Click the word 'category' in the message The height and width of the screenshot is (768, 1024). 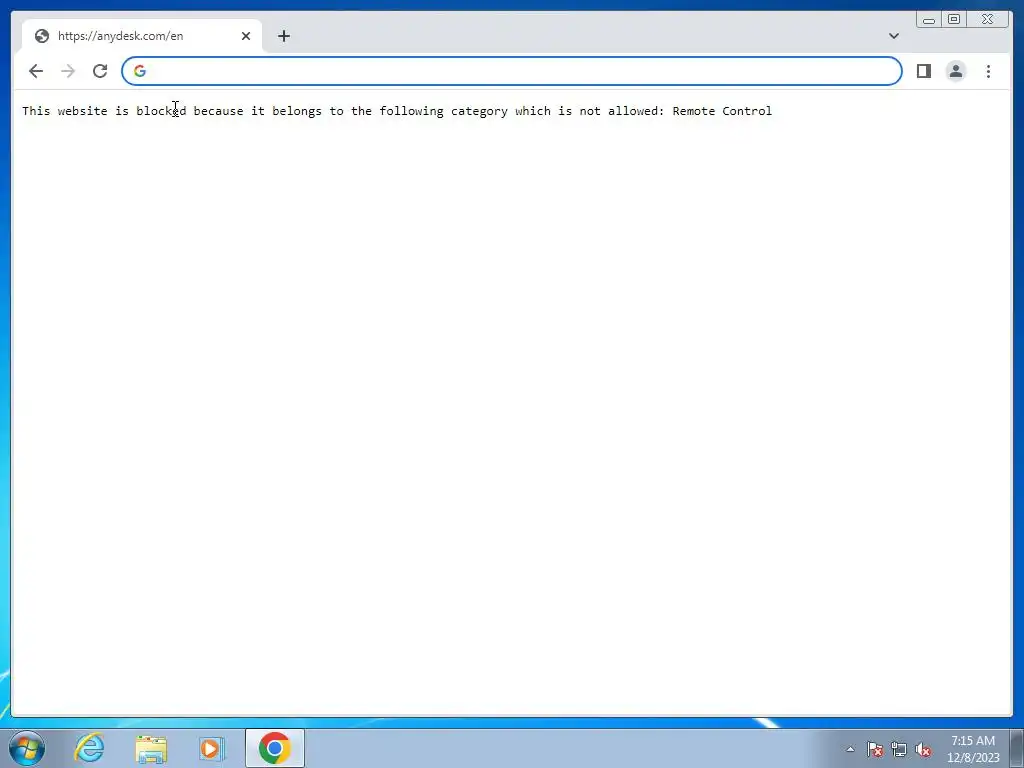click(x=479, y=112)
